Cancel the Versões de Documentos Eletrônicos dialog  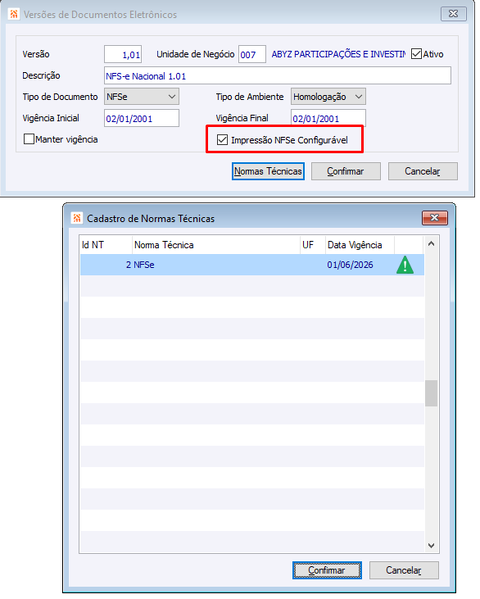tap(422, 171)
